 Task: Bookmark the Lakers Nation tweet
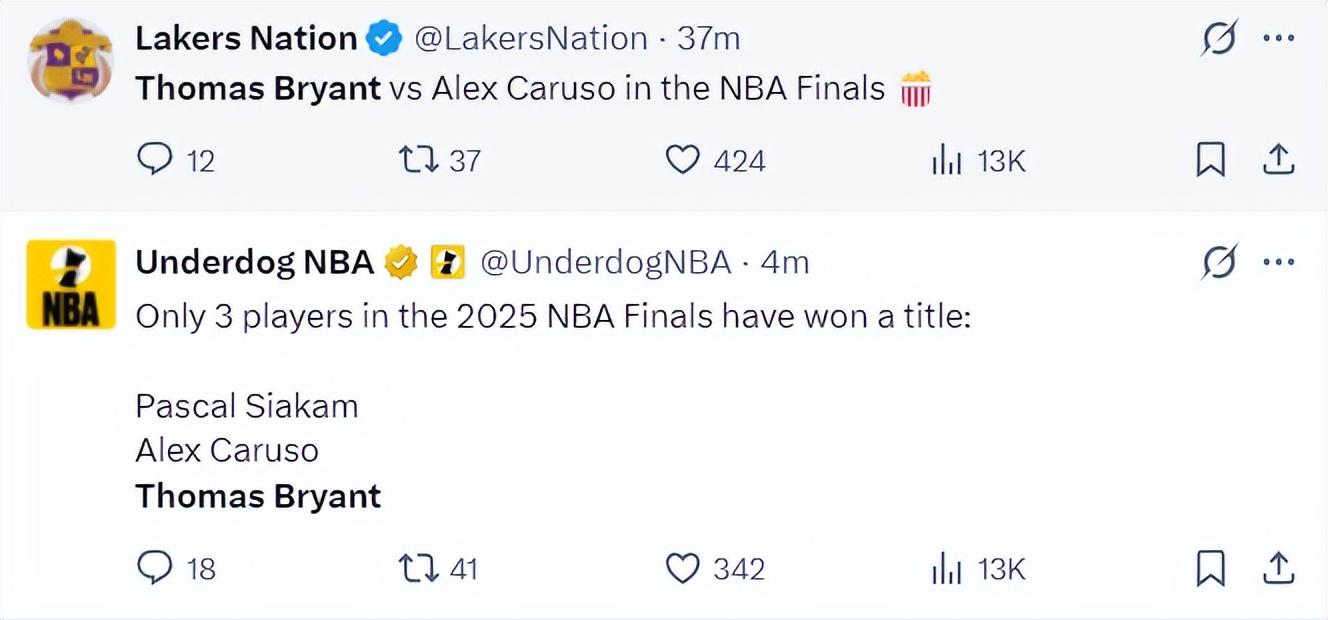pos(1210,160)
